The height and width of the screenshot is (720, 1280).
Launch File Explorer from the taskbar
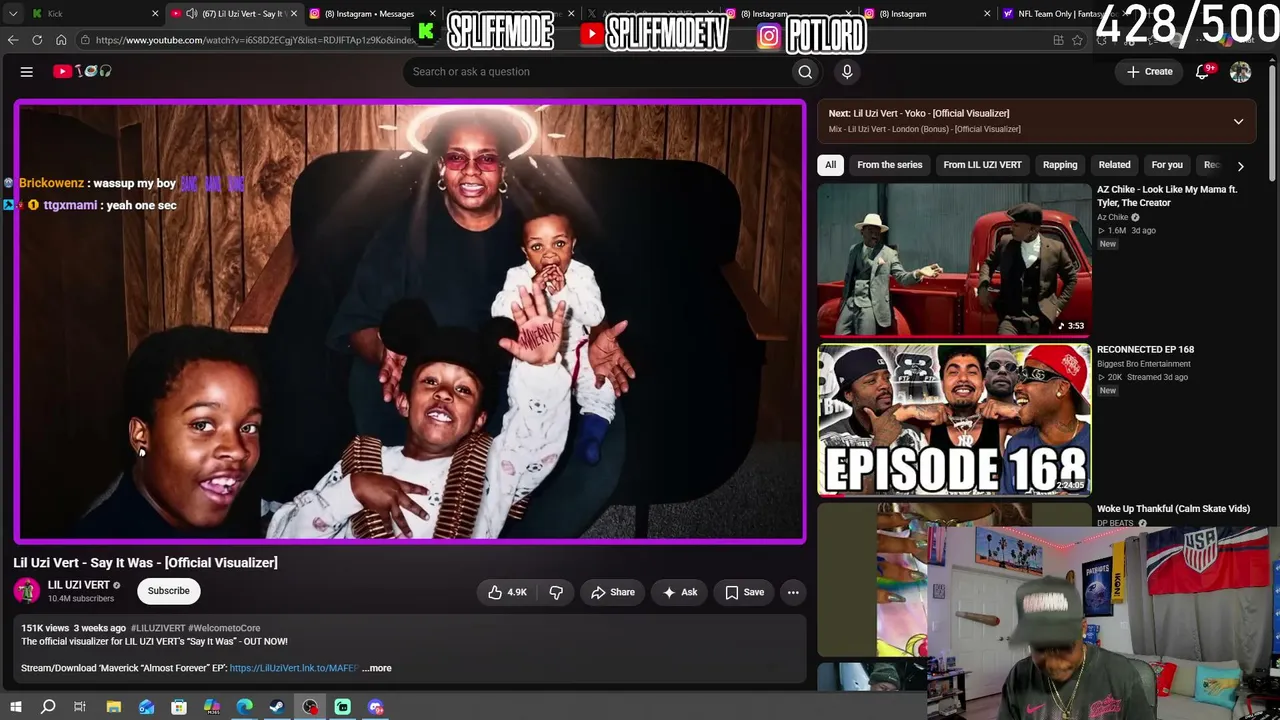(114, 707)
